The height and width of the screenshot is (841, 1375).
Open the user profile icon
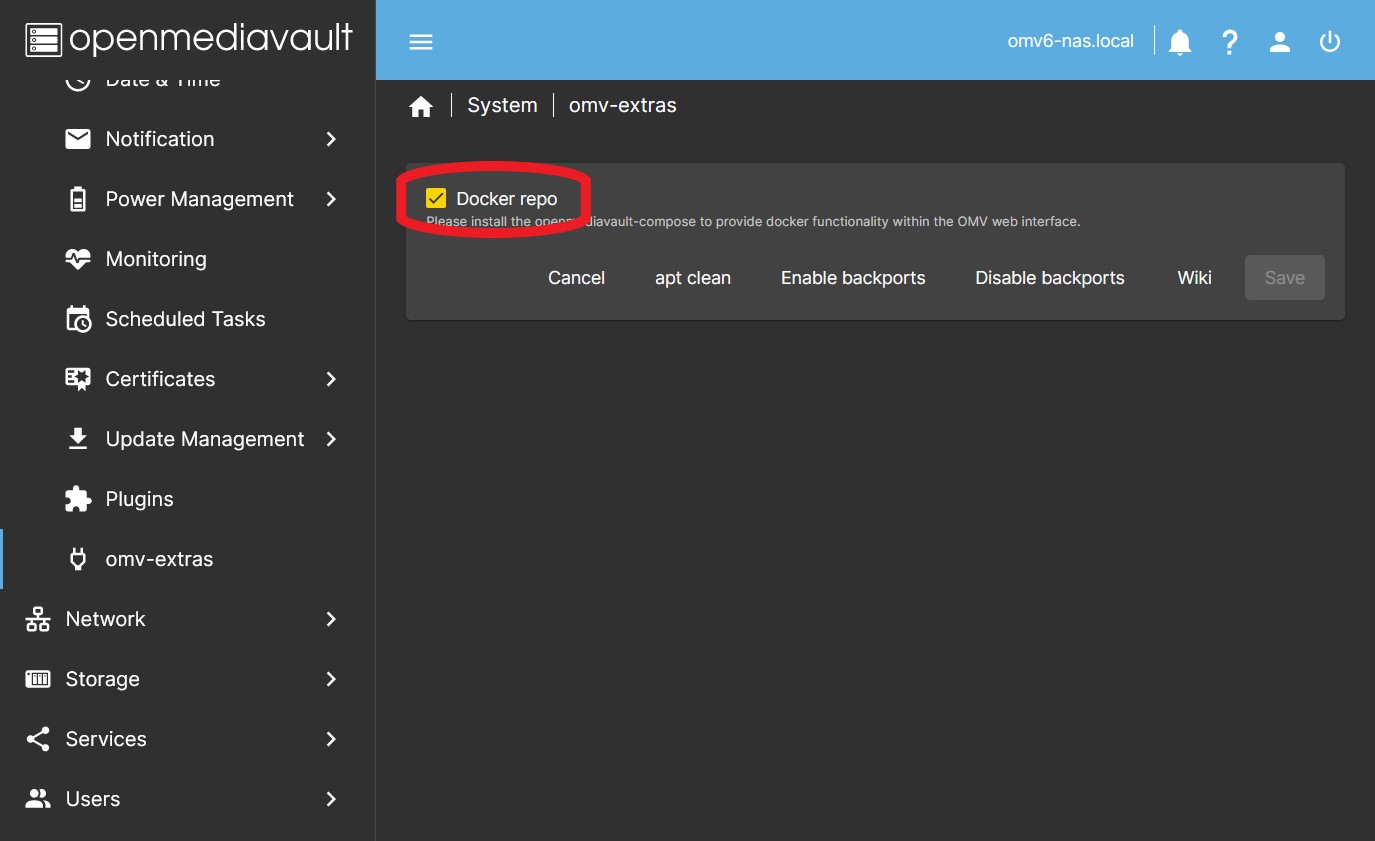tap(1280, 42)
